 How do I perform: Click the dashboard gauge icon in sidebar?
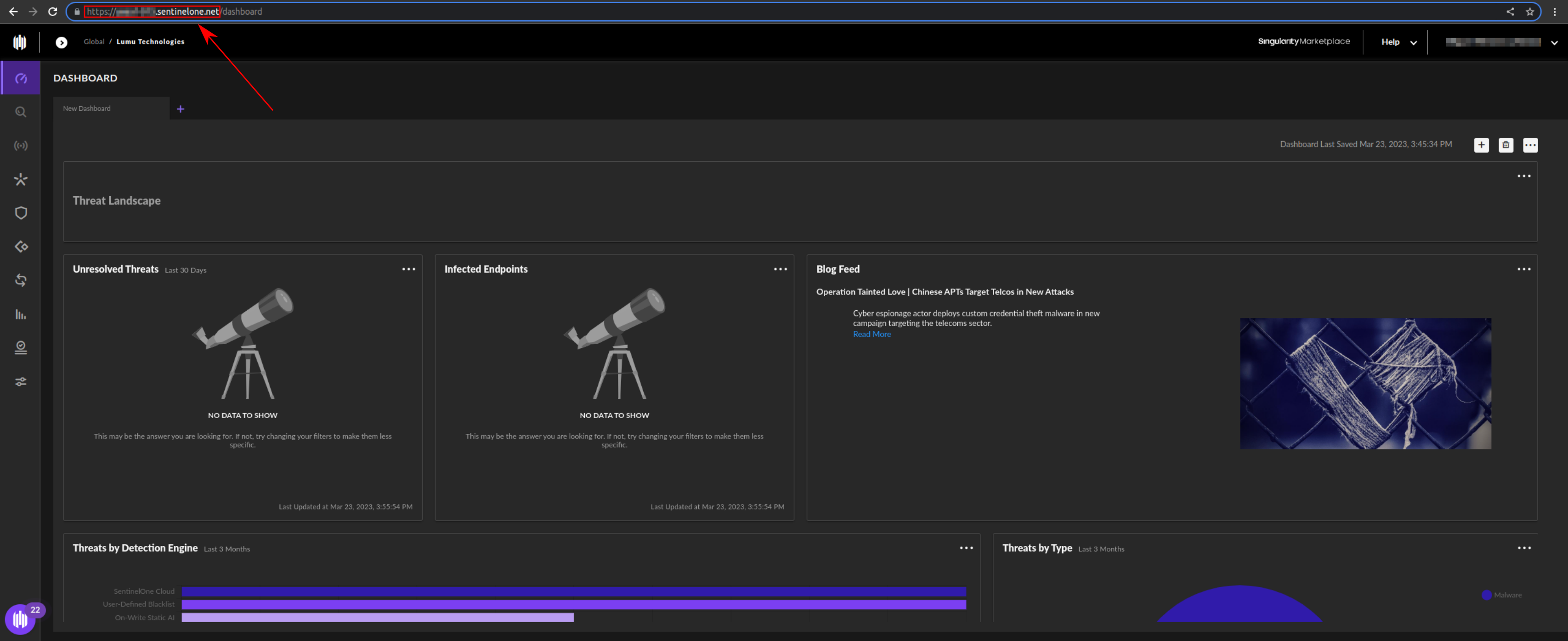click(21, 79)
